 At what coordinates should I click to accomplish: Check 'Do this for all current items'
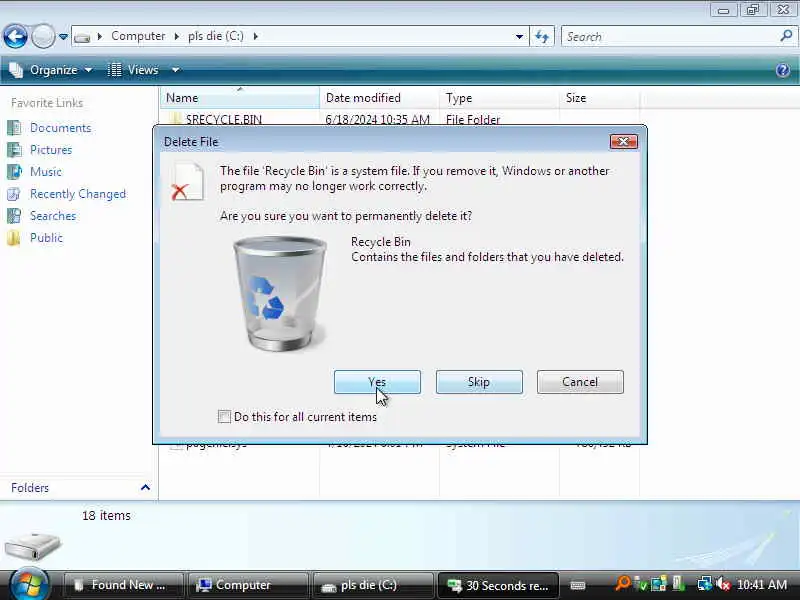click(224, 417)
